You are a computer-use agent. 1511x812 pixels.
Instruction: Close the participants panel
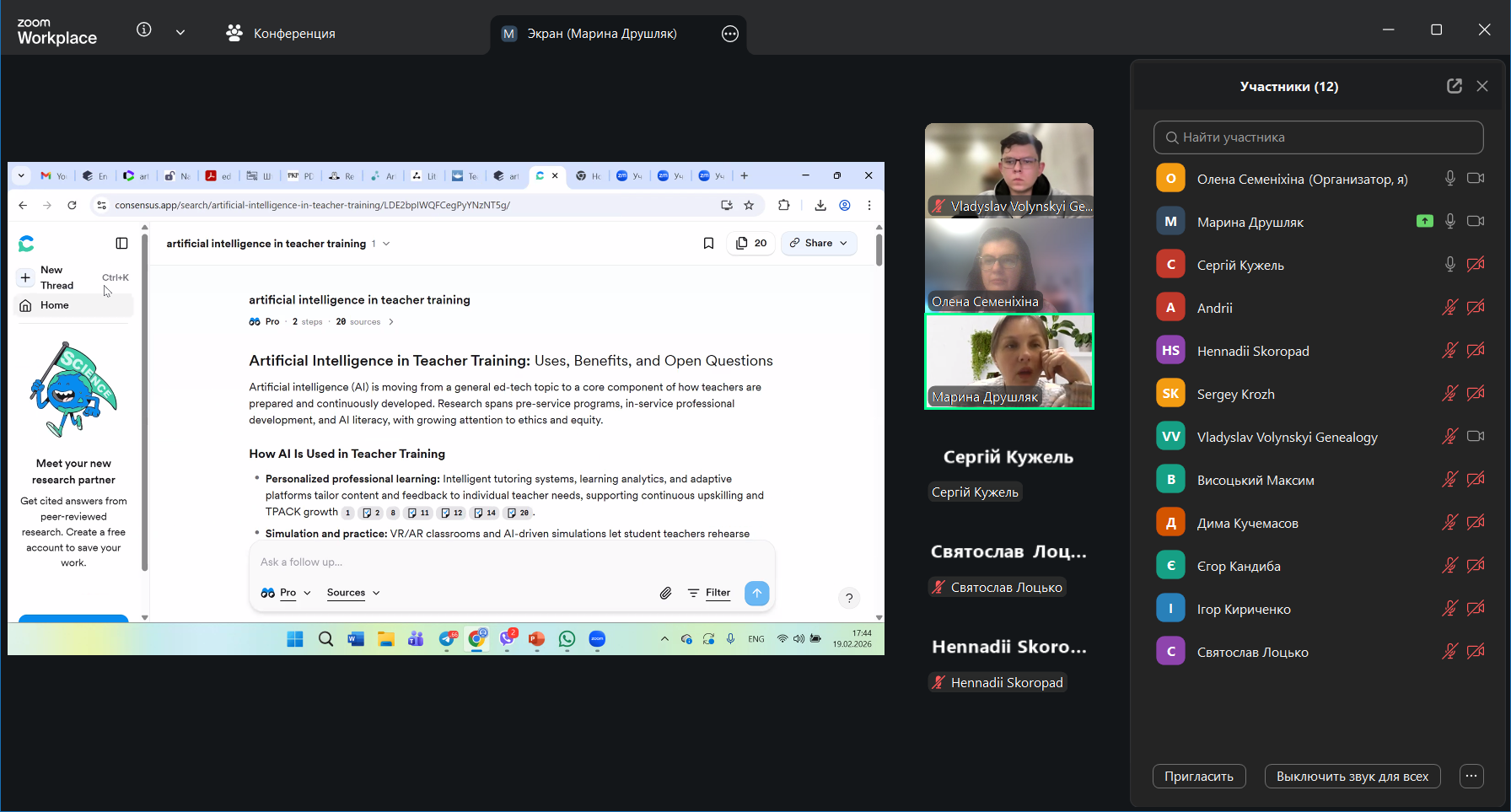pyautogui.click(x=1482, y=86)
